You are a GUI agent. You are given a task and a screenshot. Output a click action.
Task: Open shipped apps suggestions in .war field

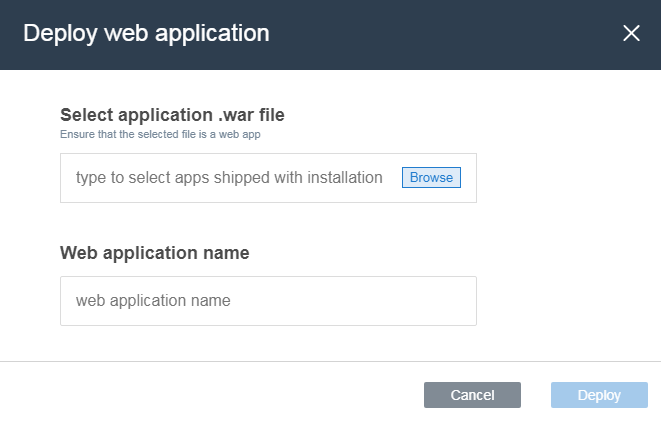pyautogui.click(x=229, y=177)
